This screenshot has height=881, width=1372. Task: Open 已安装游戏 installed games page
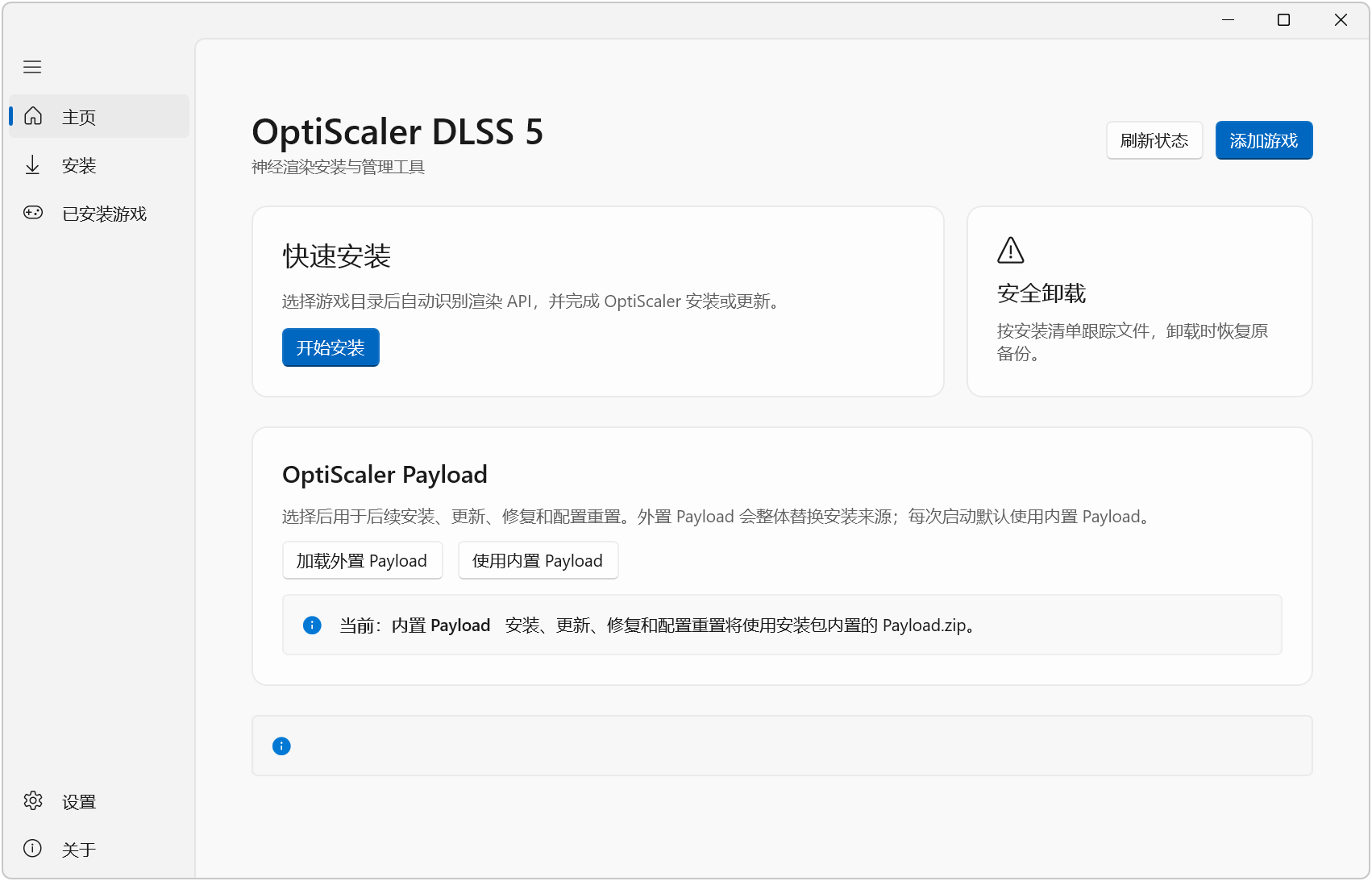pyautogui.click(x=99, y=214)
